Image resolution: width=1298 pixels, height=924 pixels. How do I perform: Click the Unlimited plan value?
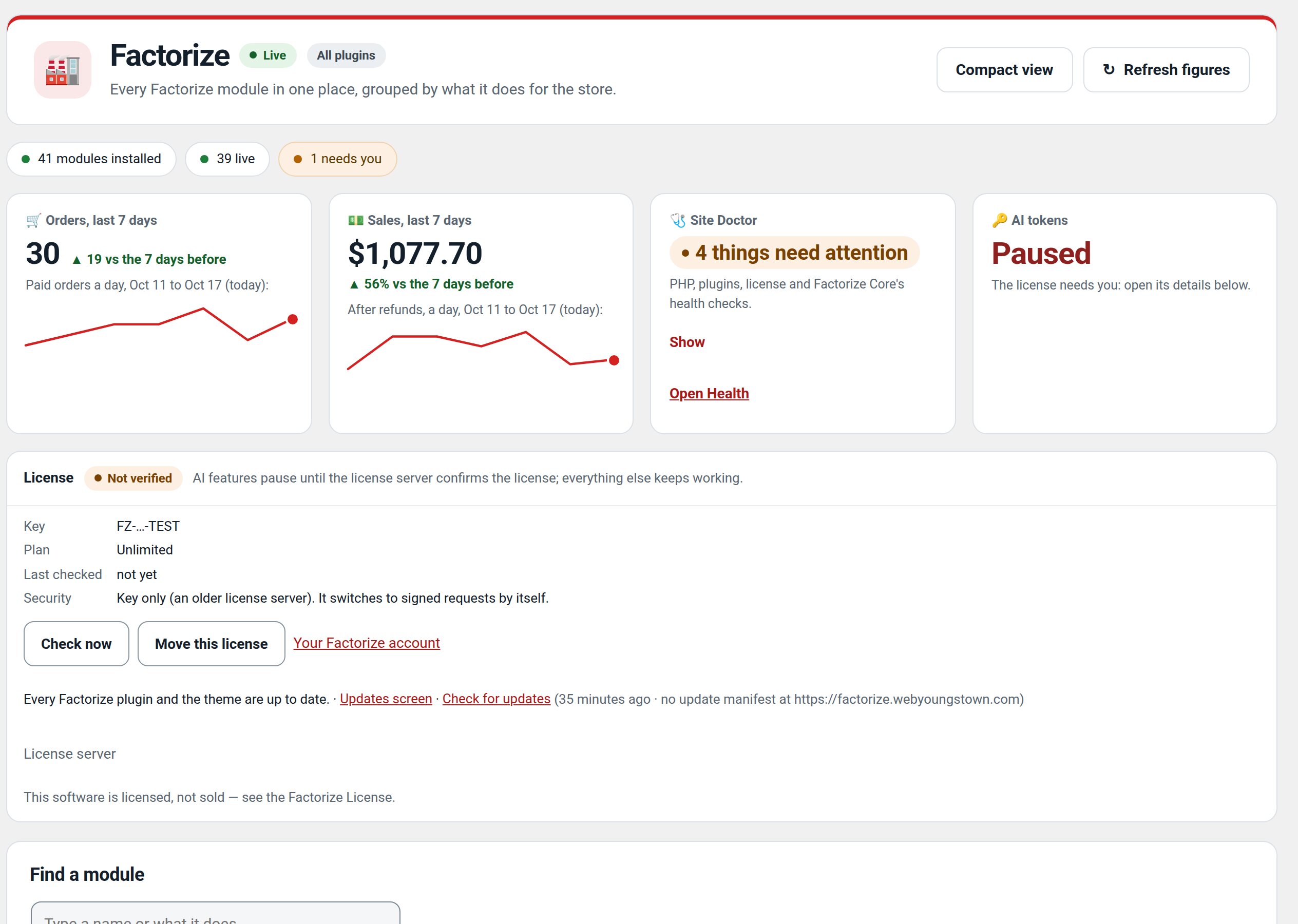click(x=145, y=550)
